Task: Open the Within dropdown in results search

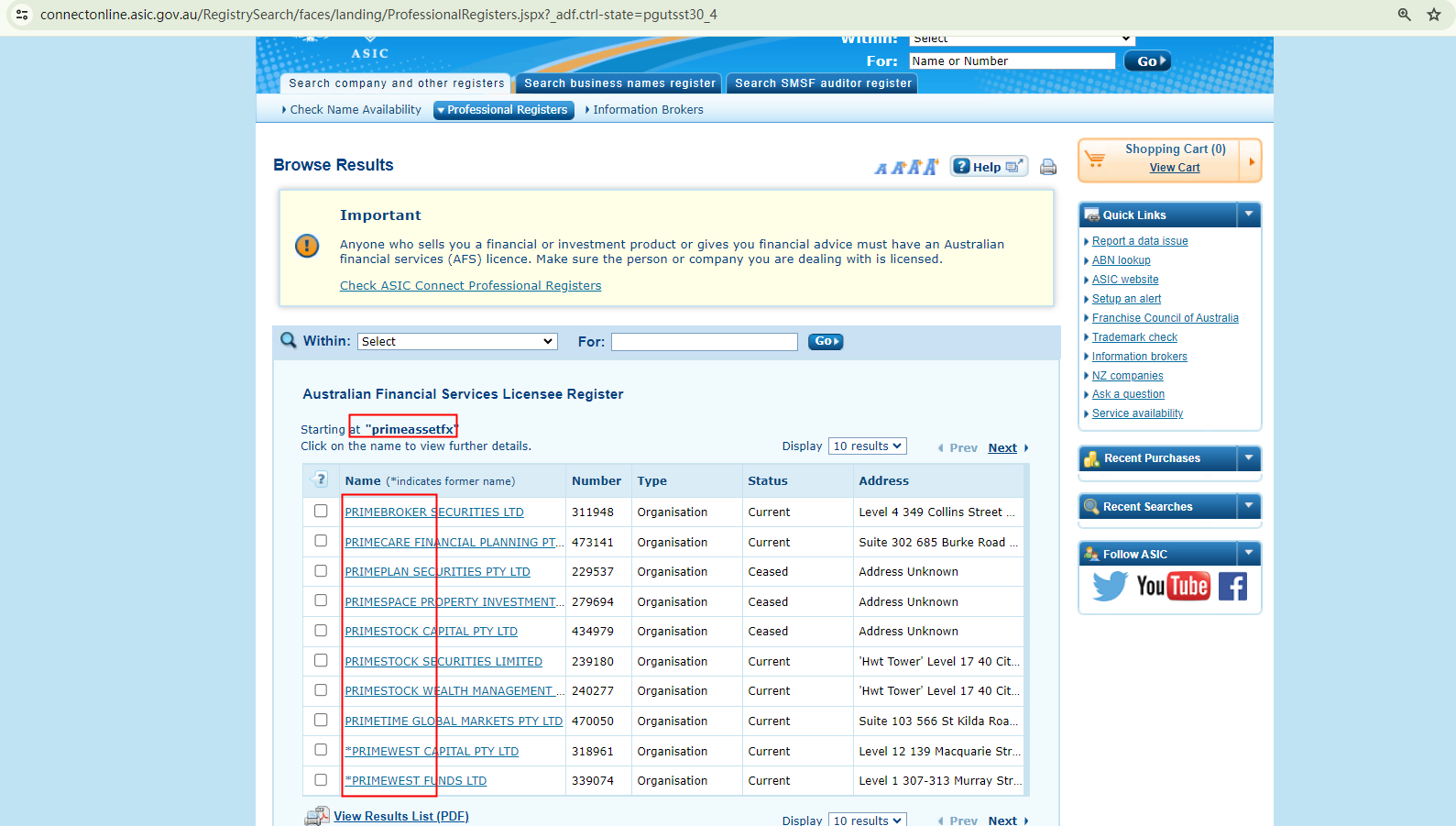Action: click(457, 341)
